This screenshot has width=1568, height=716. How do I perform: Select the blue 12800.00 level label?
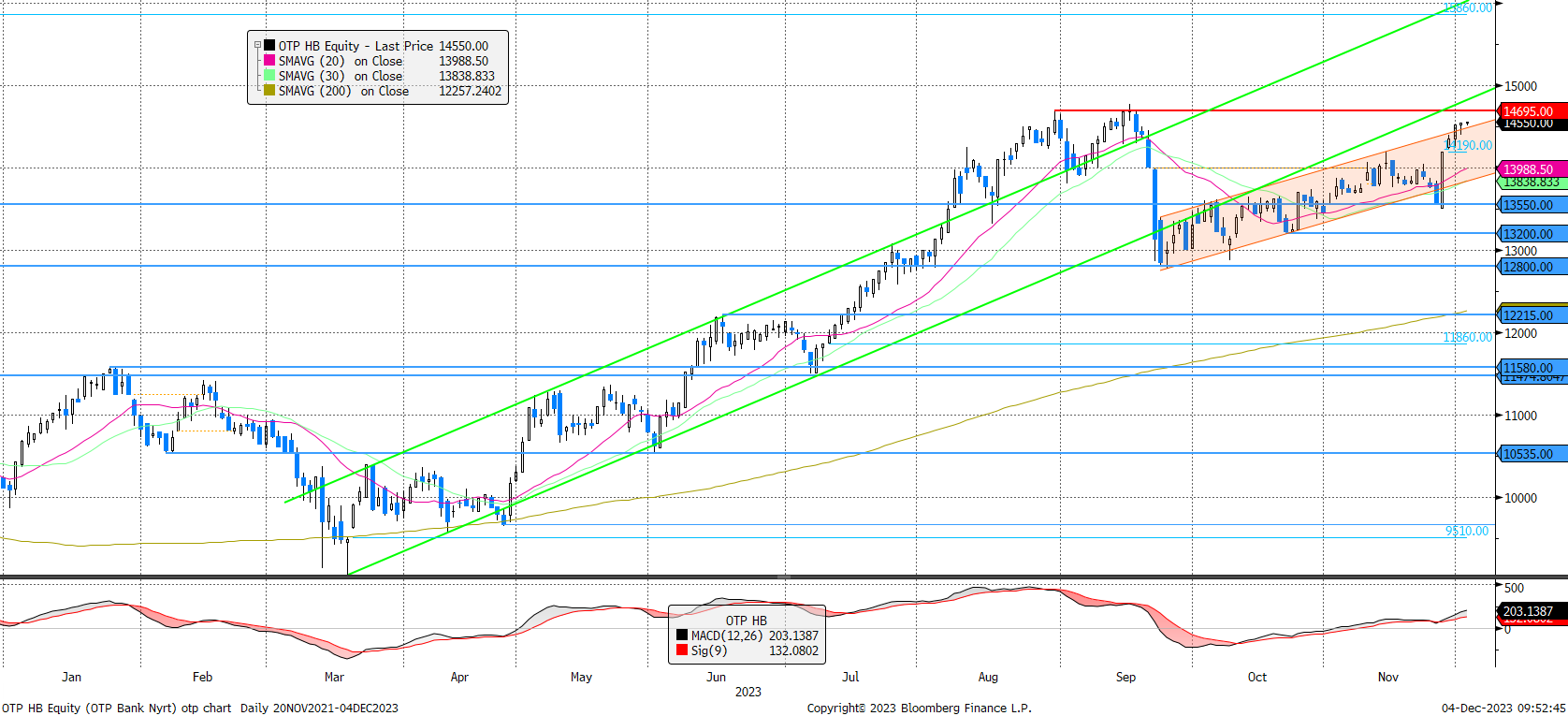(1532, 267)
